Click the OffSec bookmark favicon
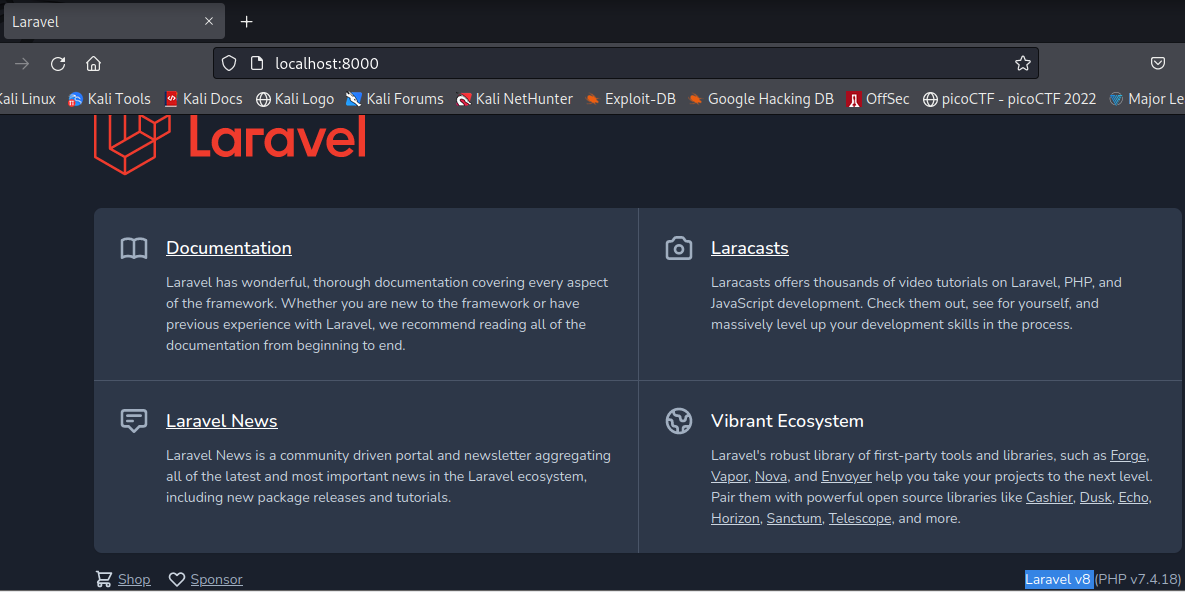This screenshot has width=1185, height=592. (854, 99)
